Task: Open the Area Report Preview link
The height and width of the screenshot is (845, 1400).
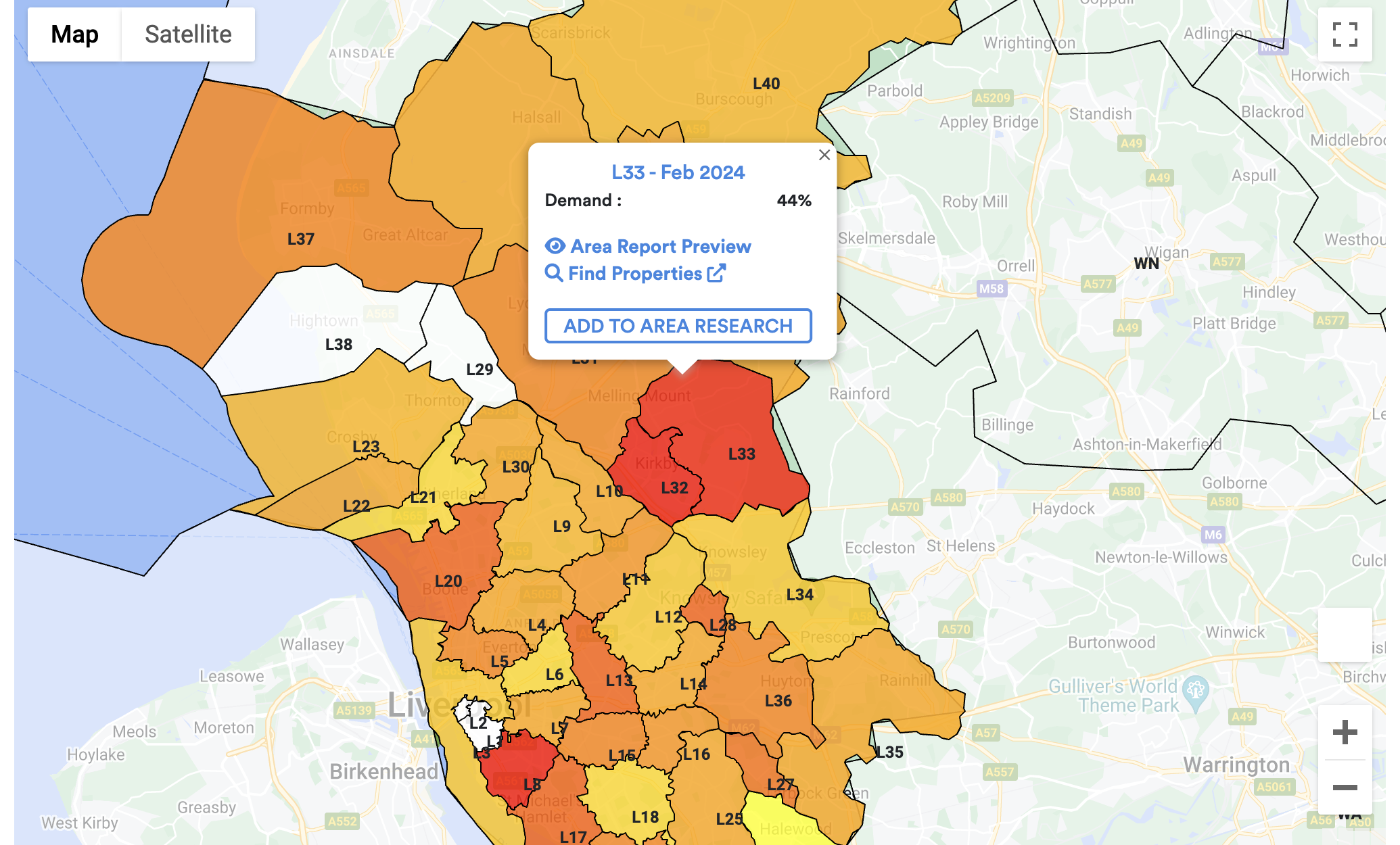Action: pos(660,246)
